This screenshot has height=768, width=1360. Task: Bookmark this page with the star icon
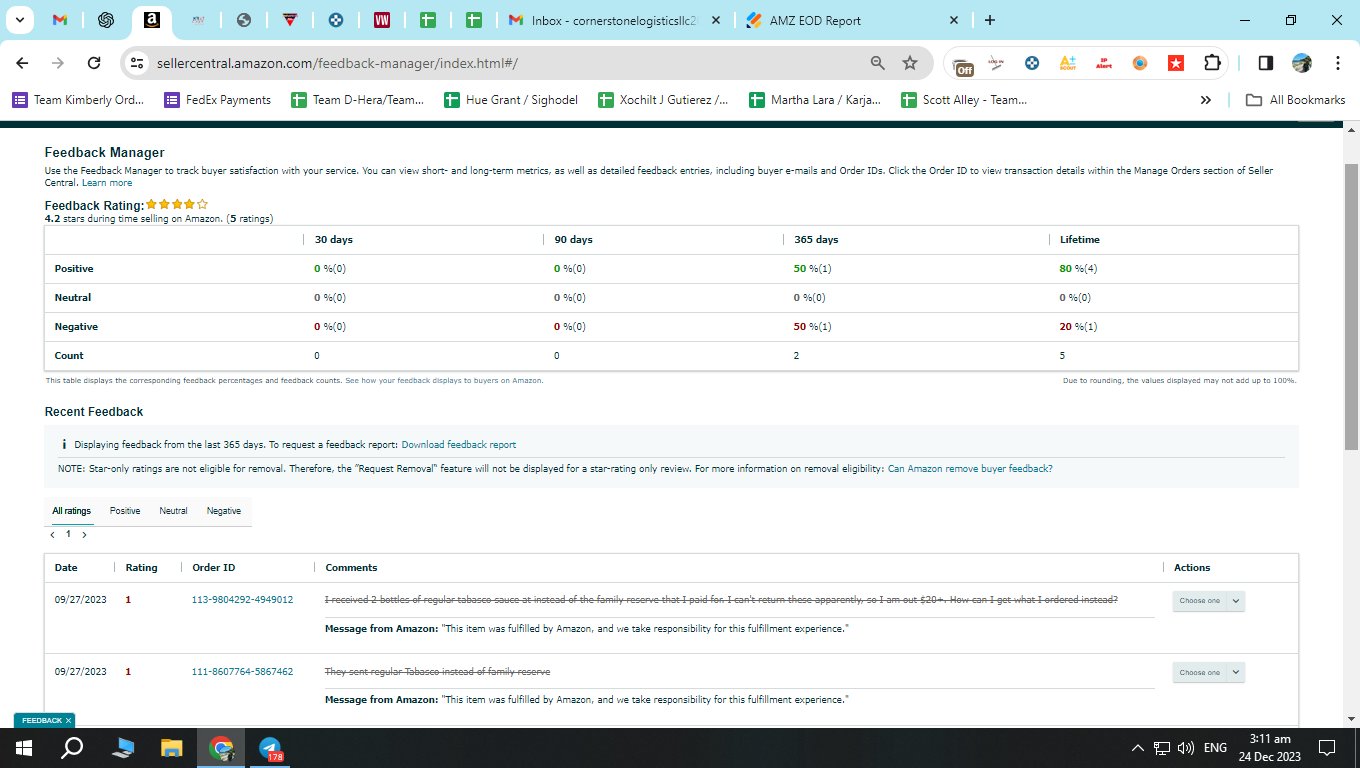[910, 63]
